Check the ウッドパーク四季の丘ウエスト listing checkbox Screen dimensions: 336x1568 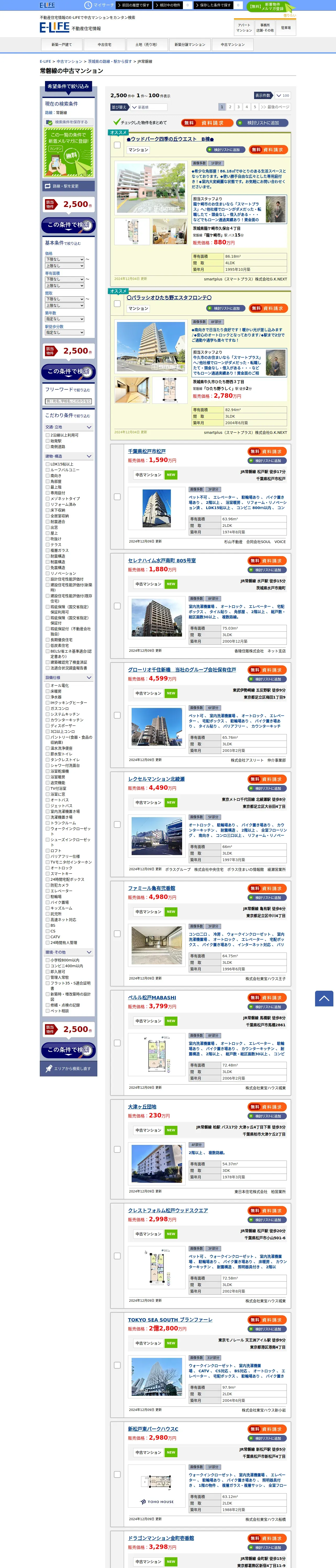pyautogui.click(x=117, y=145)
